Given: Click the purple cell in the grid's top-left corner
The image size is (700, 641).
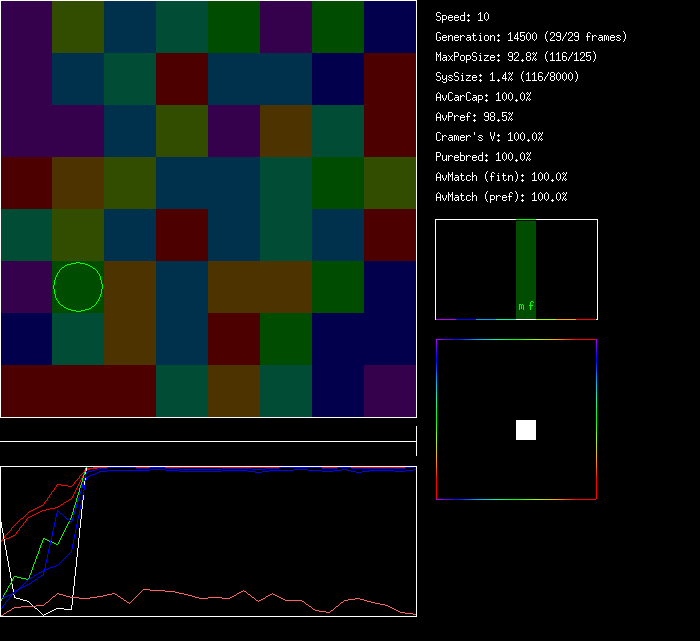Looking at the screenshot, I should [x=26, y=27].
